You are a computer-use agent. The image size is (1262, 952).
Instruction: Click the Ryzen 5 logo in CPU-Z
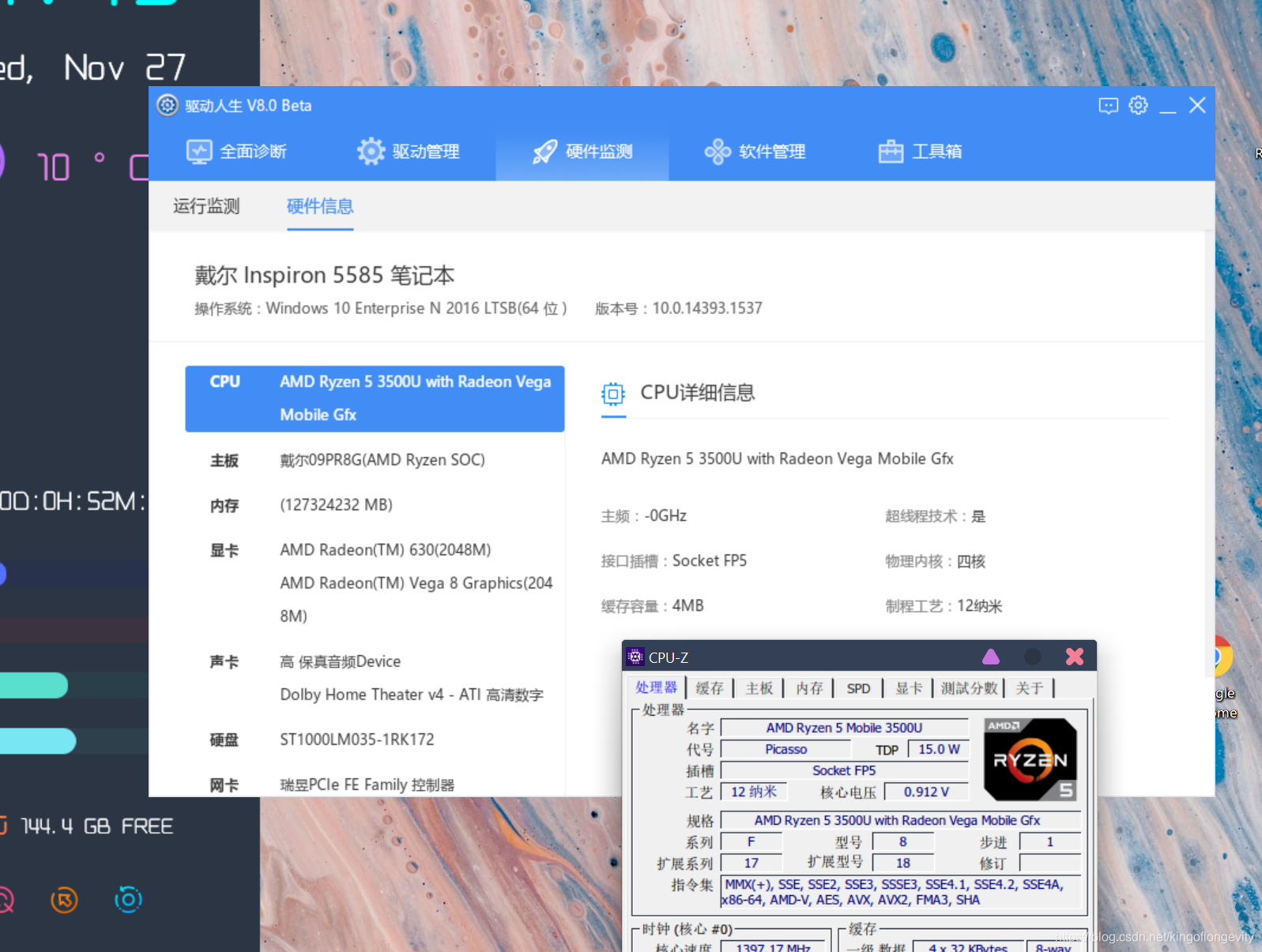(1030, 759)
